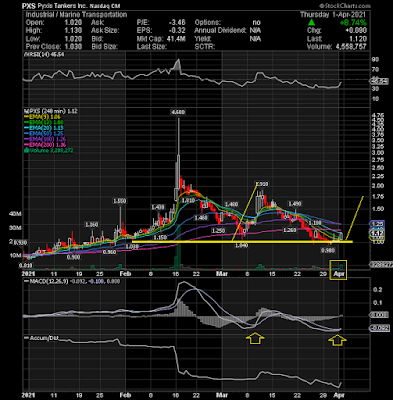Screen dimensions: 393x400
Task: Click the 'Annual Dividend:' label
Action: coord(221,31)
